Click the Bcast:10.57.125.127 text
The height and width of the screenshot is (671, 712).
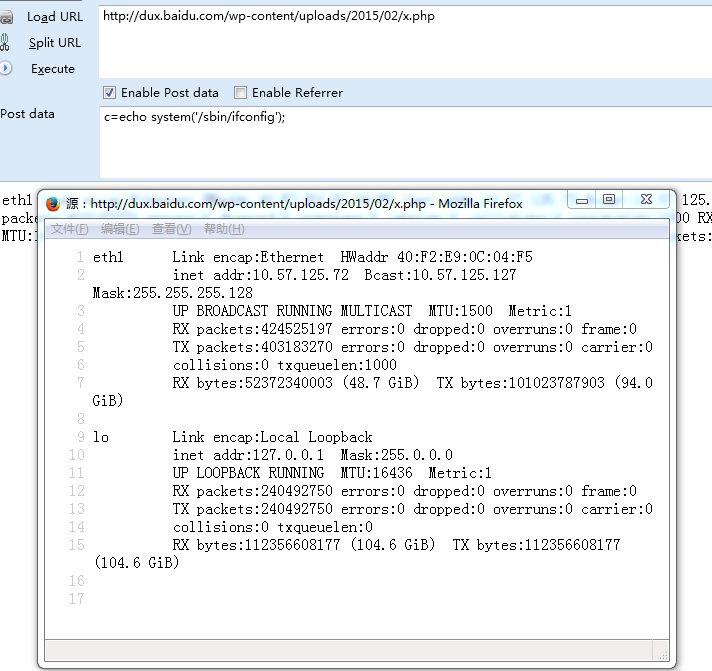440,275
